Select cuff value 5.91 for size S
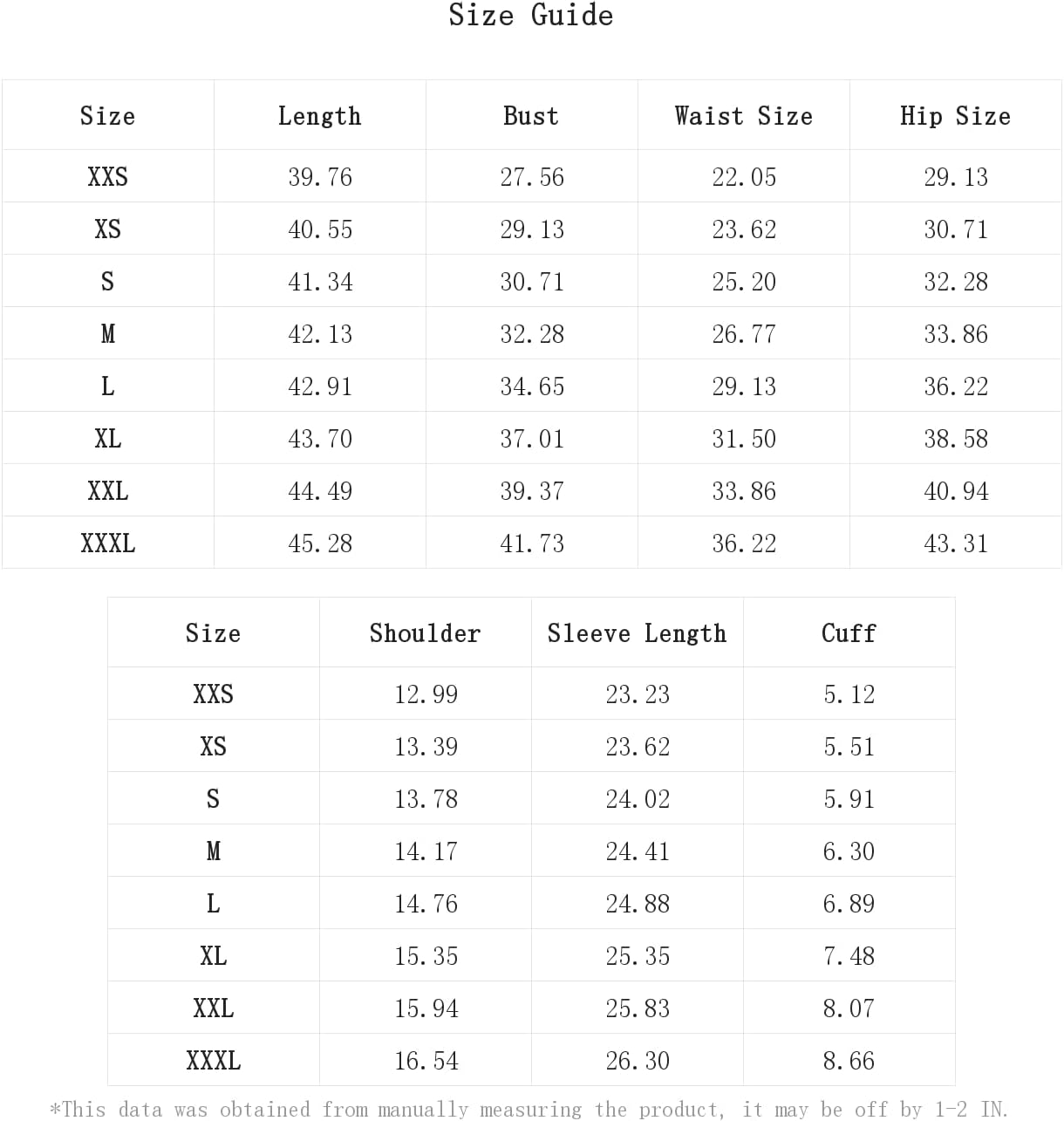1064x1121 pixels. tap(849, 799)
